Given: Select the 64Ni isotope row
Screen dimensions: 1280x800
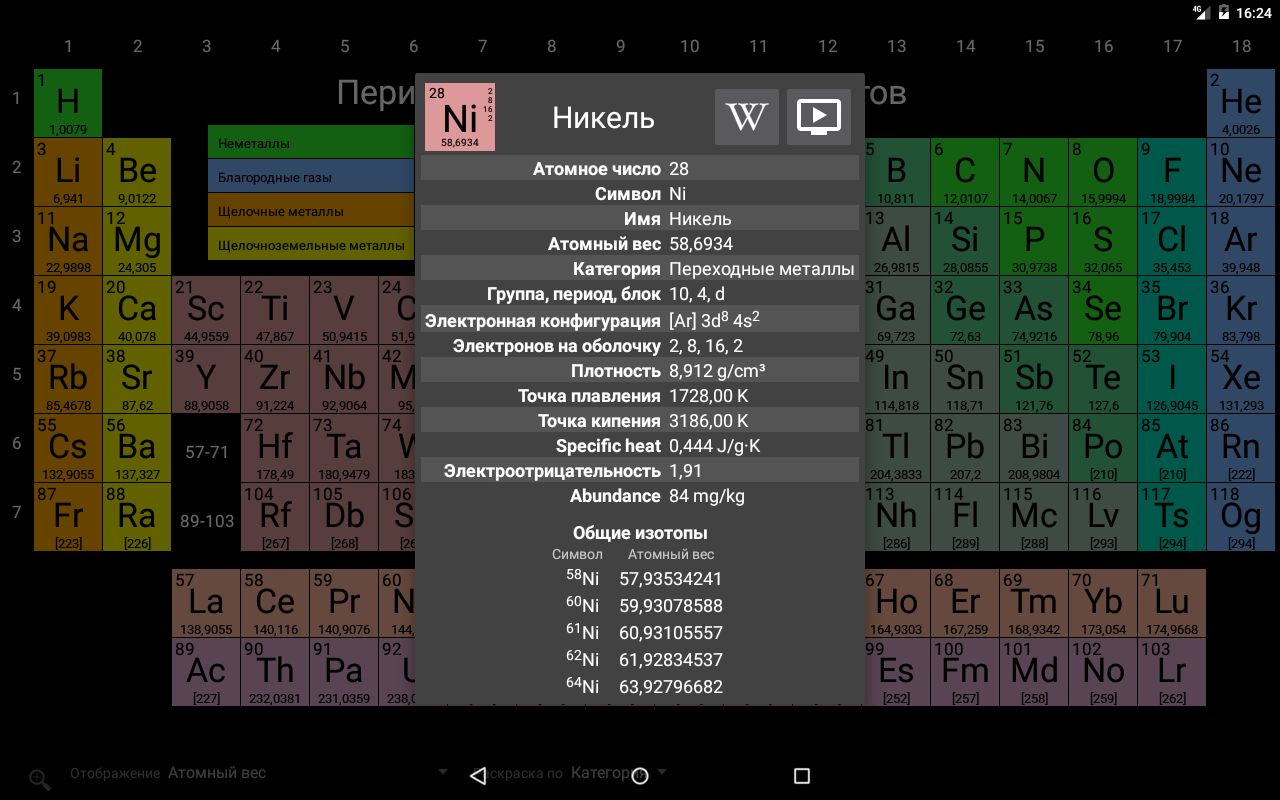Looking at the screenshot, I should click(640, 687).
